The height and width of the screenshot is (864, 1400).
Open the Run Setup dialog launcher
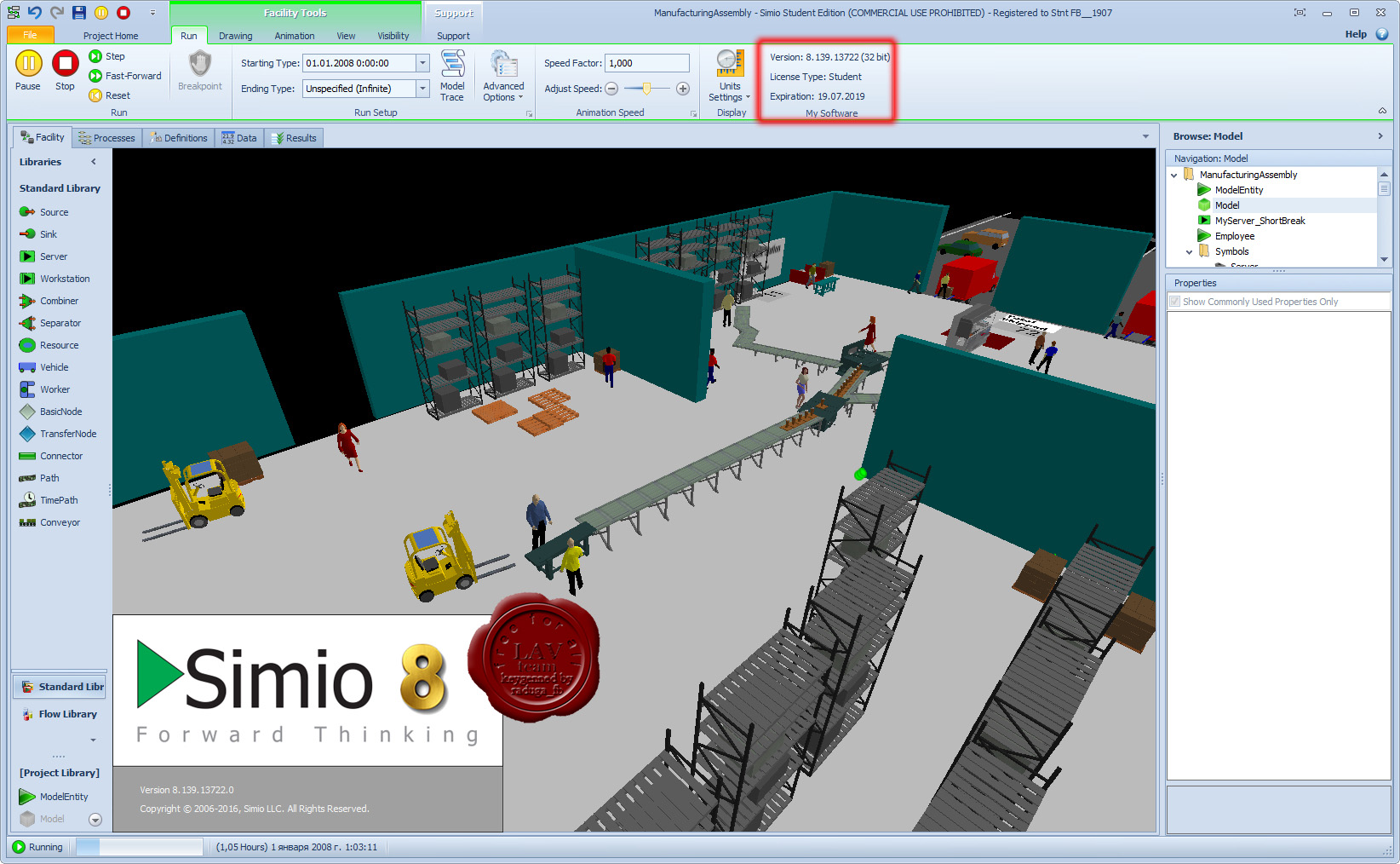[x=529, y=113]
